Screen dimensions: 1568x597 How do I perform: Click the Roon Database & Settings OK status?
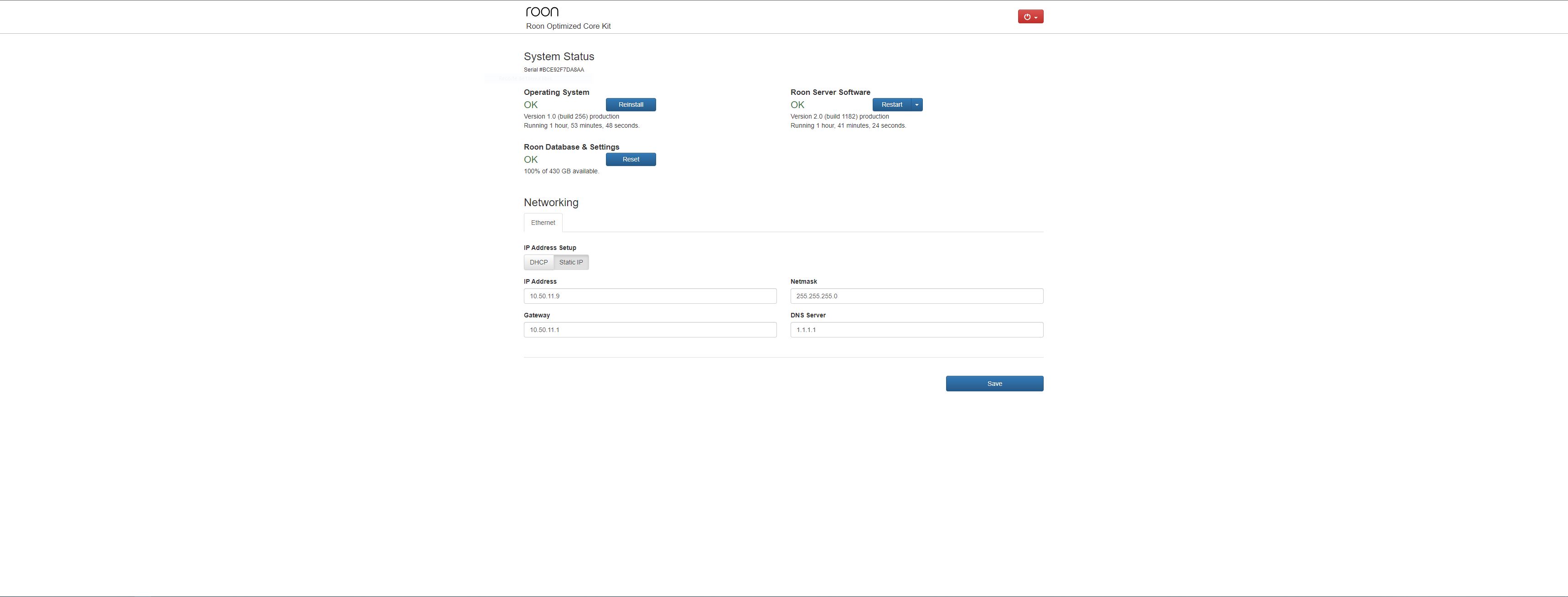point(531,160)
